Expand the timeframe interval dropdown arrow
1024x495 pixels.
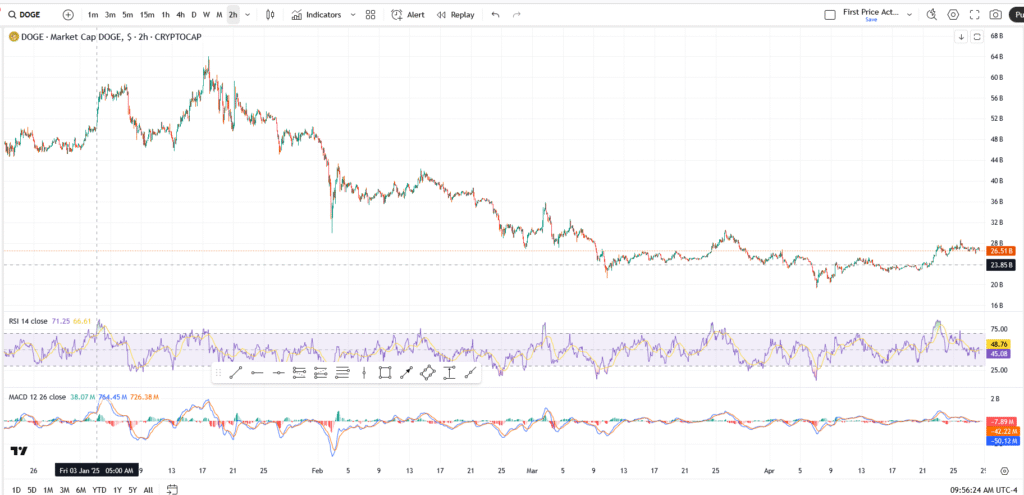pos(248,15)
